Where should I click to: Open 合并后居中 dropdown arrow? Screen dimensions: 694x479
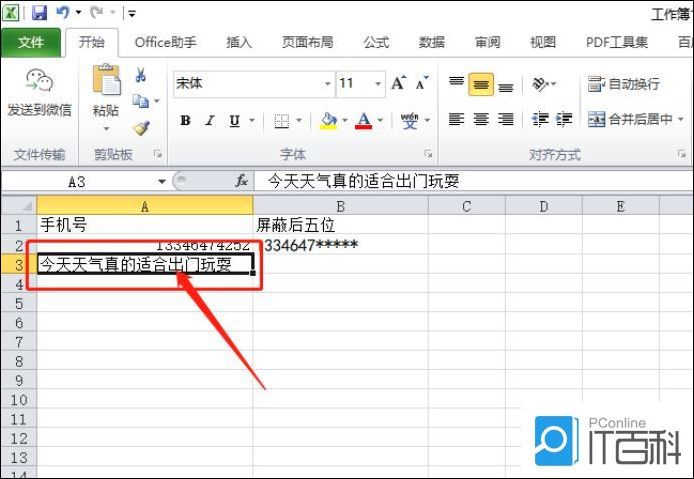(681, 119)
